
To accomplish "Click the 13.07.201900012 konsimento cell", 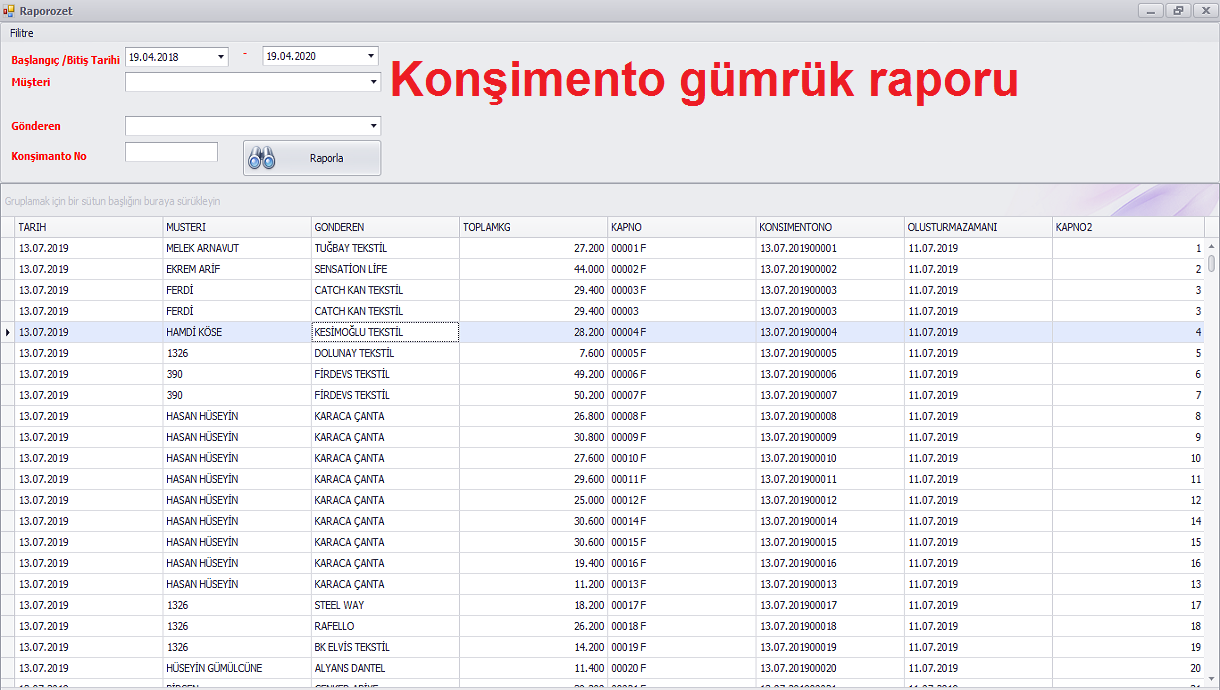I will point(830,500).
